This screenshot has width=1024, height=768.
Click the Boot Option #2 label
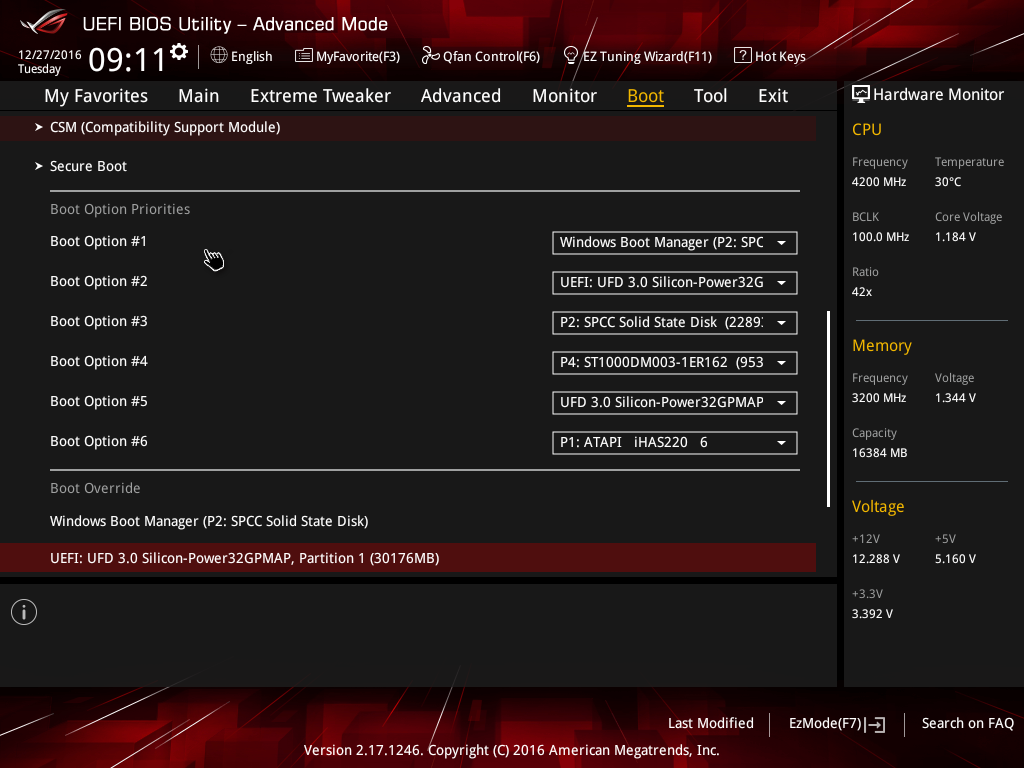pyautogui.click(x=99, y=281)
